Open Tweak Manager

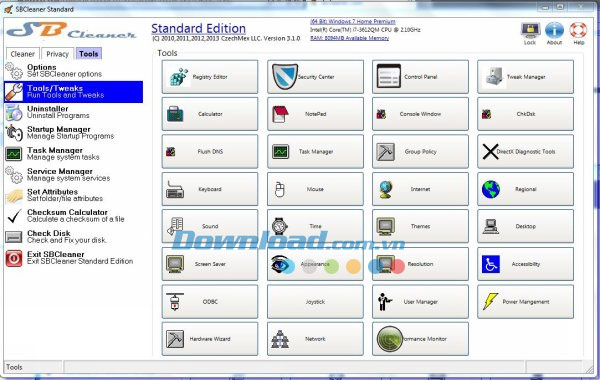[525, 77]
